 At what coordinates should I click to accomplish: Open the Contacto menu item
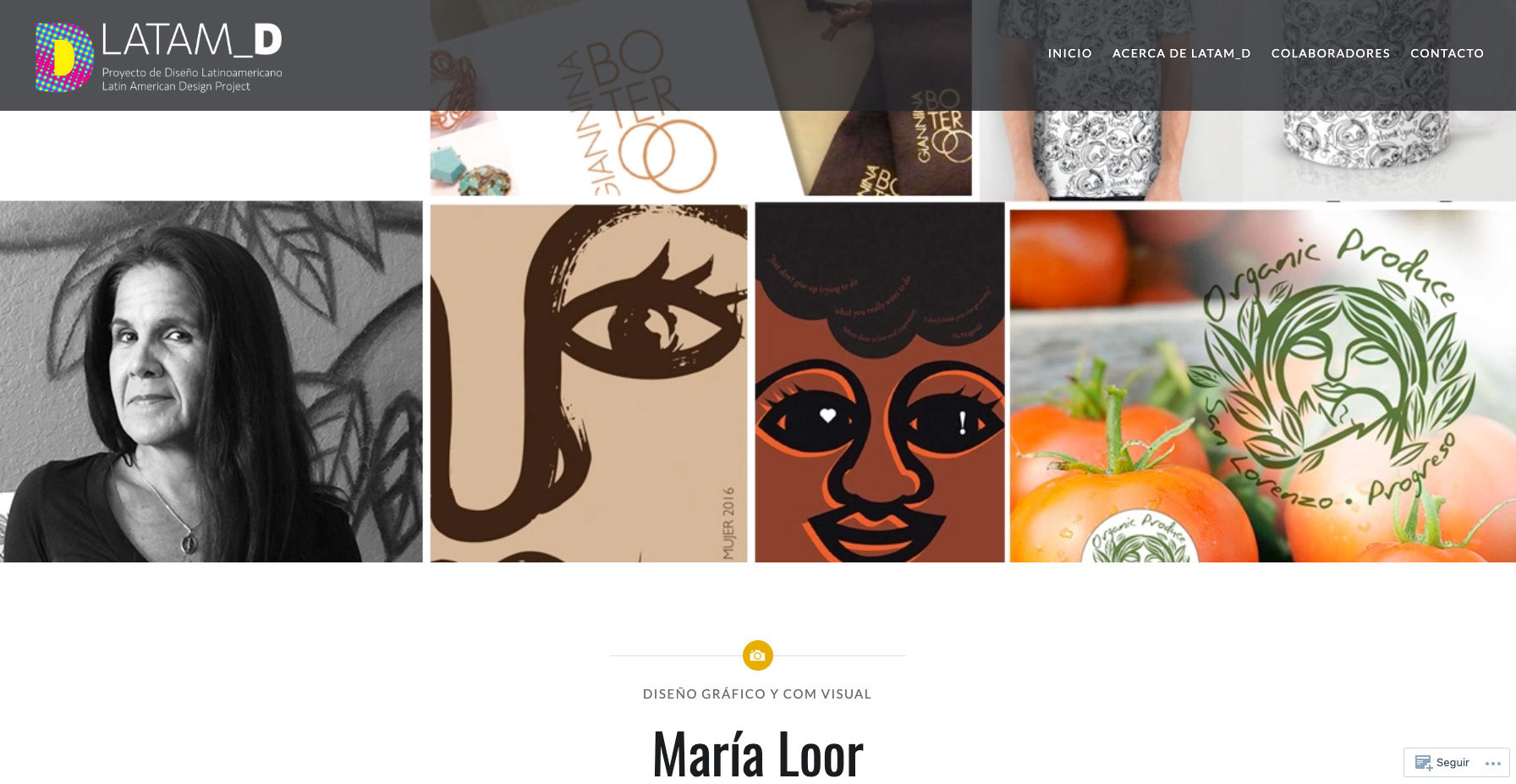tap(1447, 53)
